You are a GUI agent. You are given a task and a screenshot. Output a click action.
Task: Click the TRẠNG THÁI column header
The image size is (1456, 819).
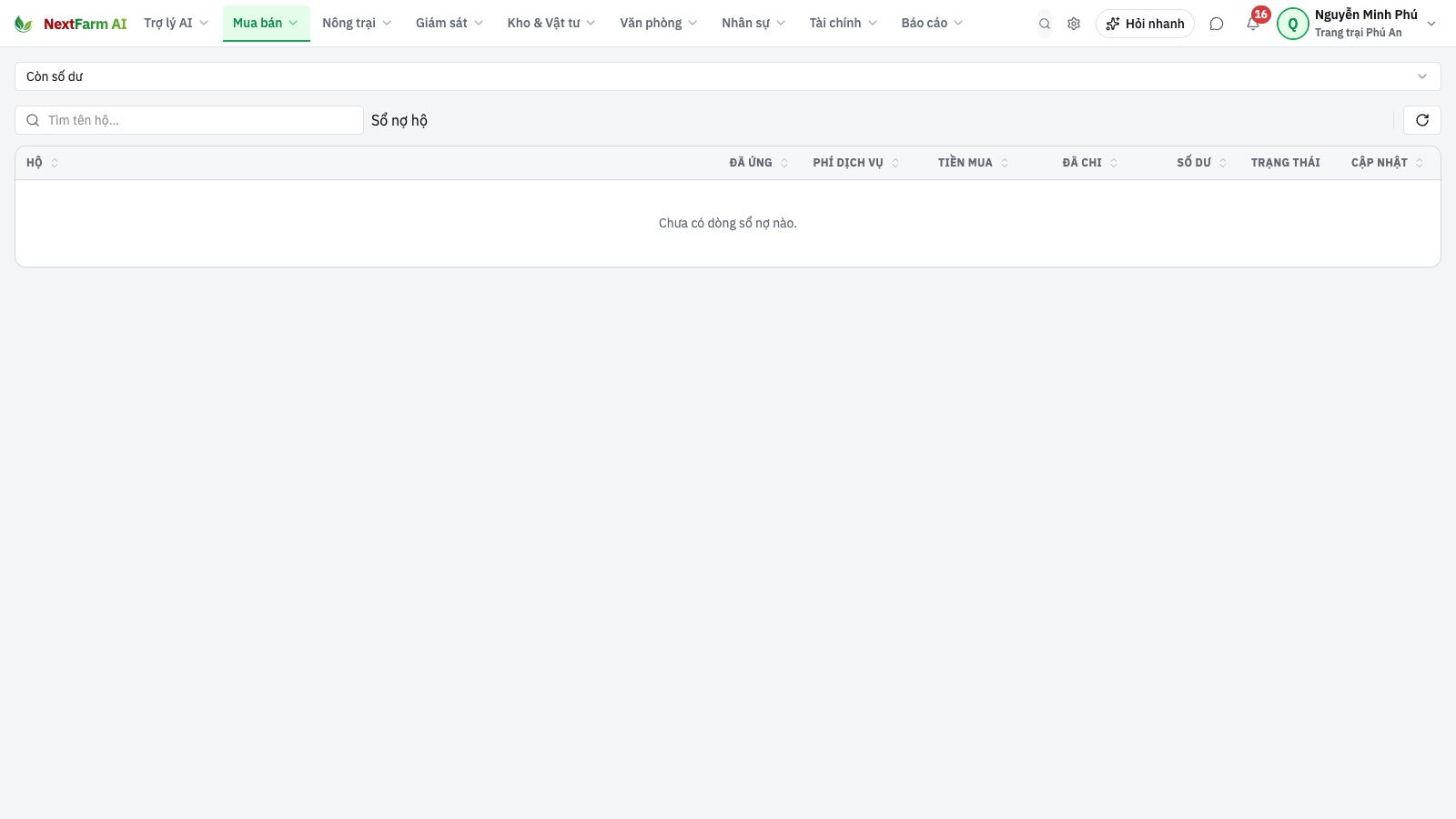pos(1285,163)
